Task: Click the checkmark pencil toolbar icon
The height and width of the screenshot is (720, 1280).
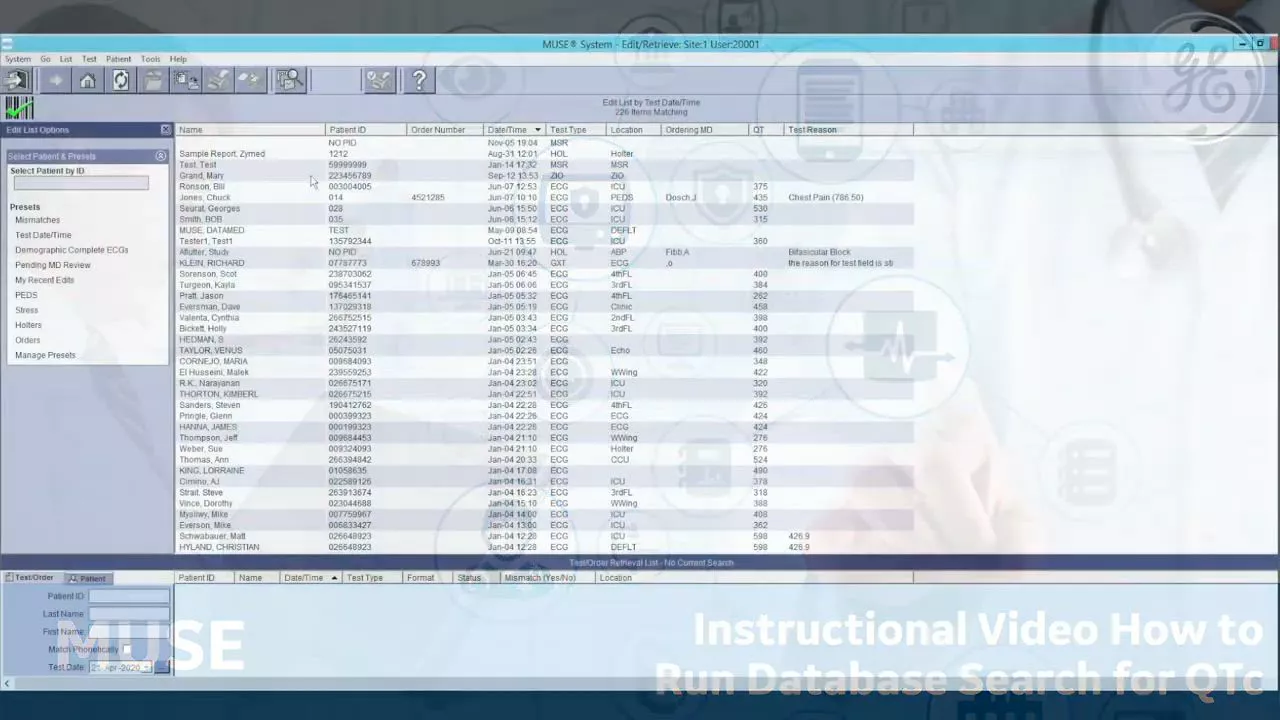Action: [x=379, y=81]
